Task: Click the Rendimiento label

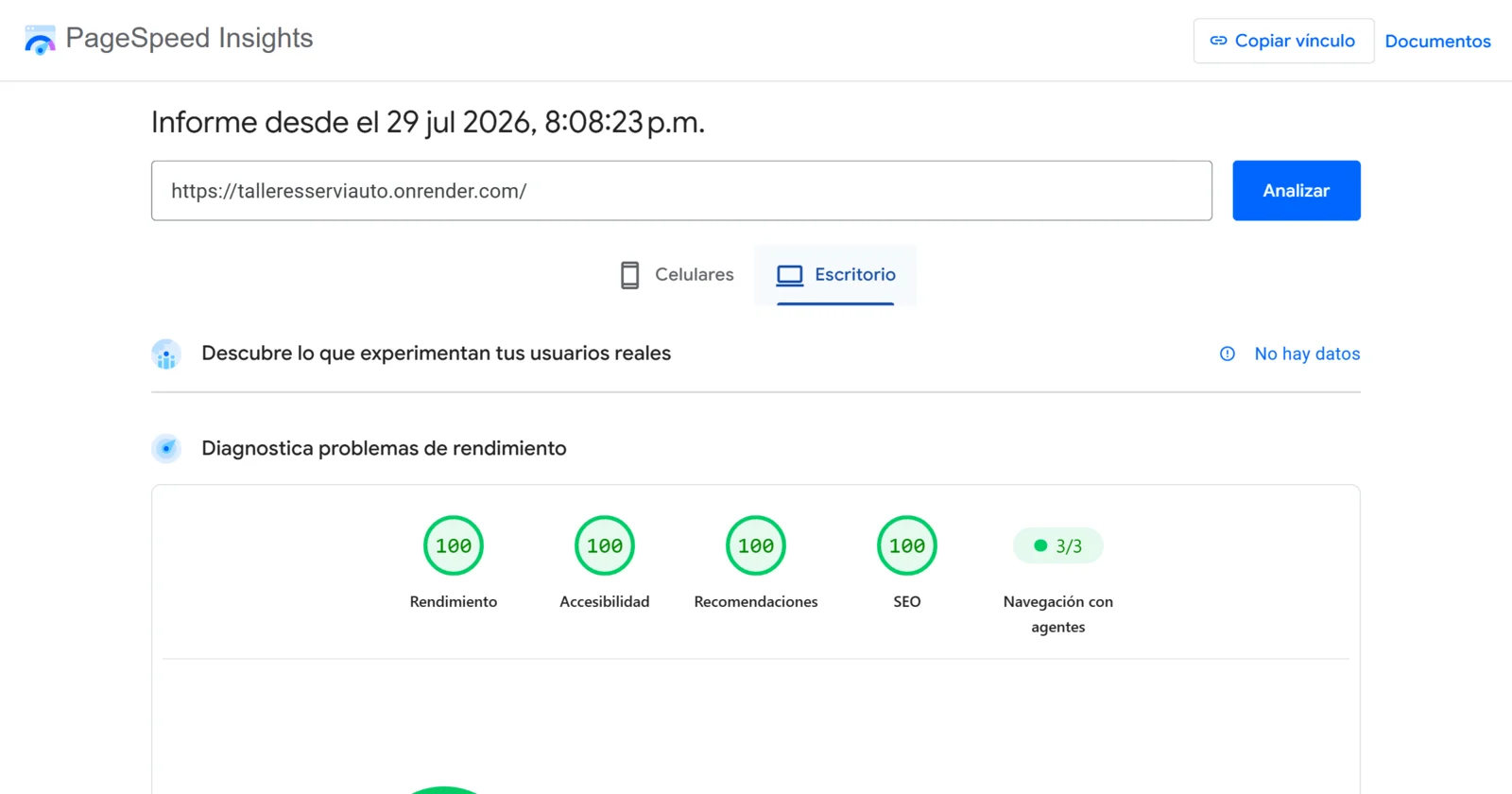Action: point(454,602)
